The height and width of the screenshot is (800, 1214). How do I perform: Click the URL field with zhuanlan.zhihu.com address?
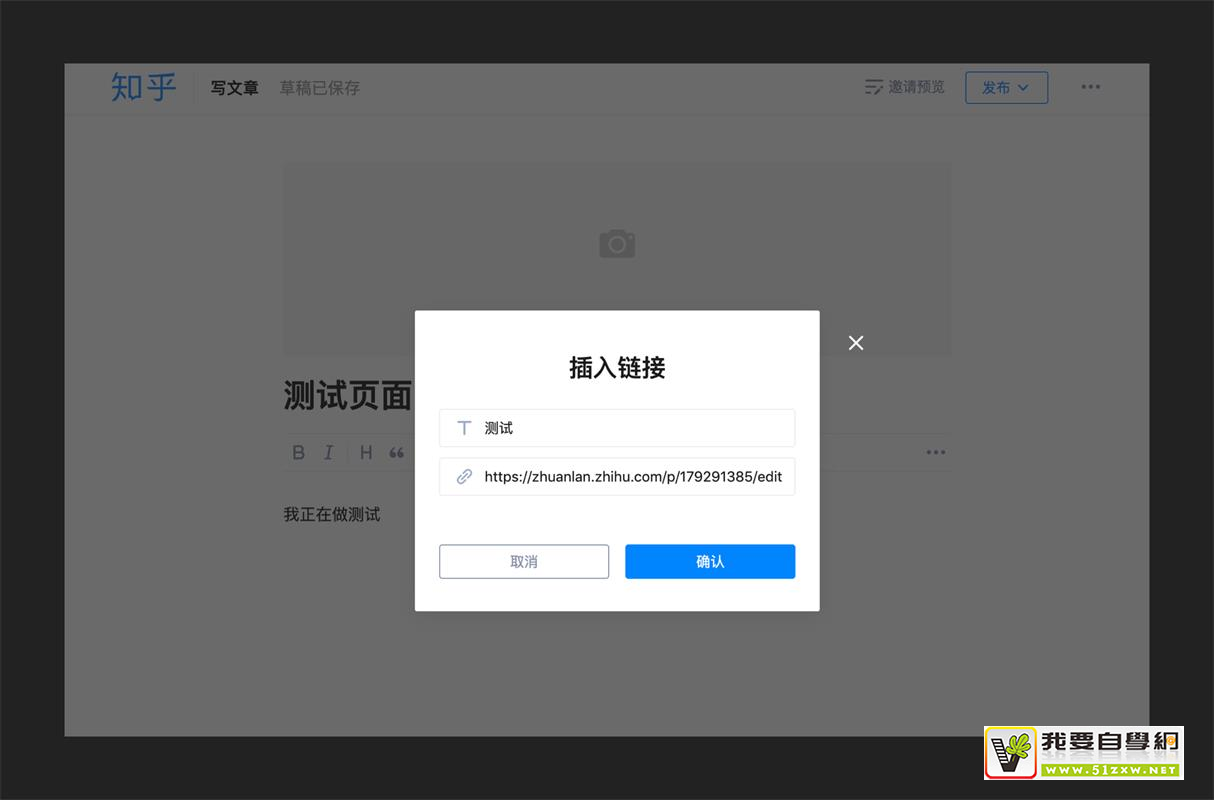point(632,477)
